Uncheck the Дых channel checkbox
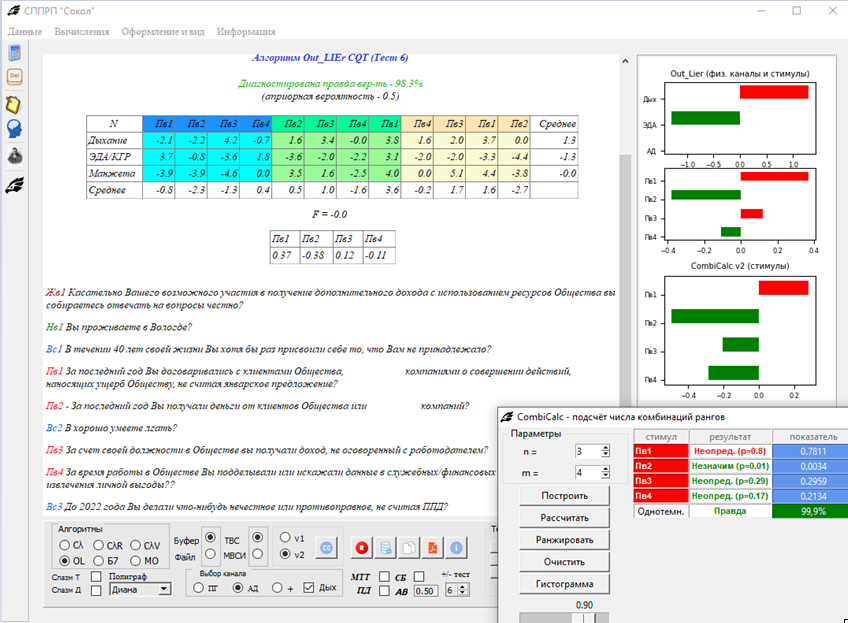Image resolution: width=848 pixels, height=623 pixels. point(309,588)
